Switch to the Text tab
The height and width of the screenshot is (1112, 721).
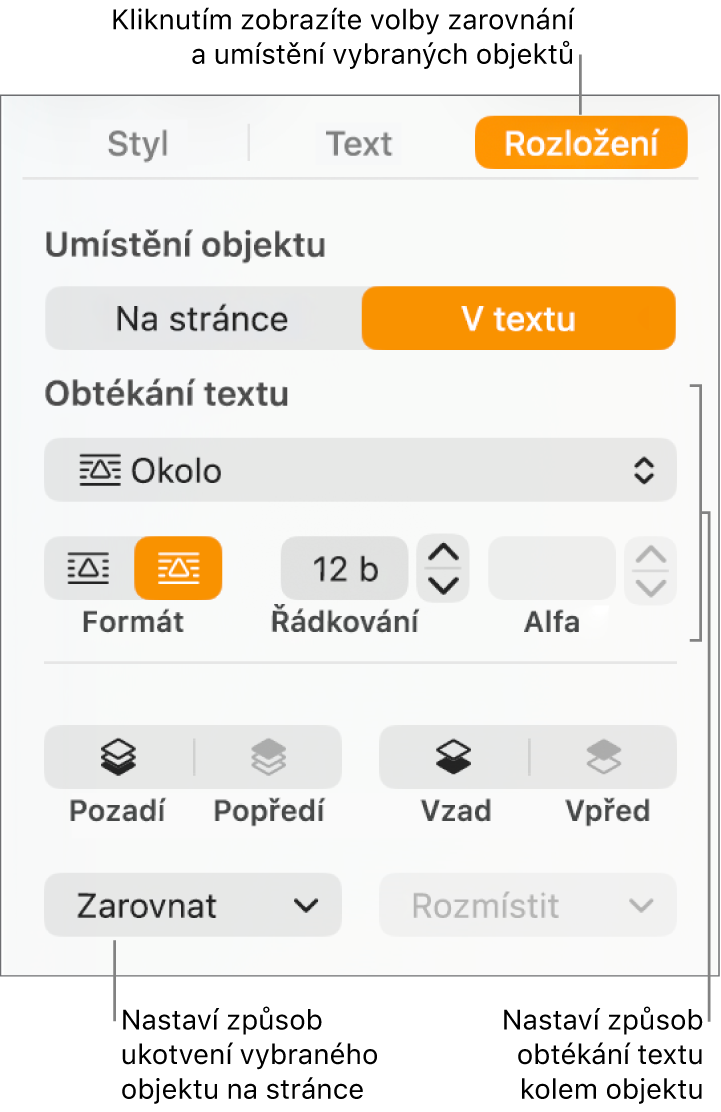click(x=359, y=143)
